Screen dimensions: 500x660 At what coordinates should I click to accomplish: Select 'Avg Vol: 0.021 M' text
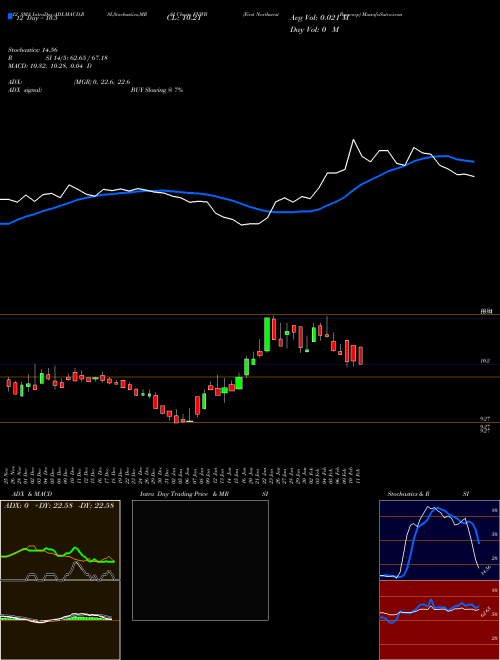pyautogui.click(x=319, y=18)
